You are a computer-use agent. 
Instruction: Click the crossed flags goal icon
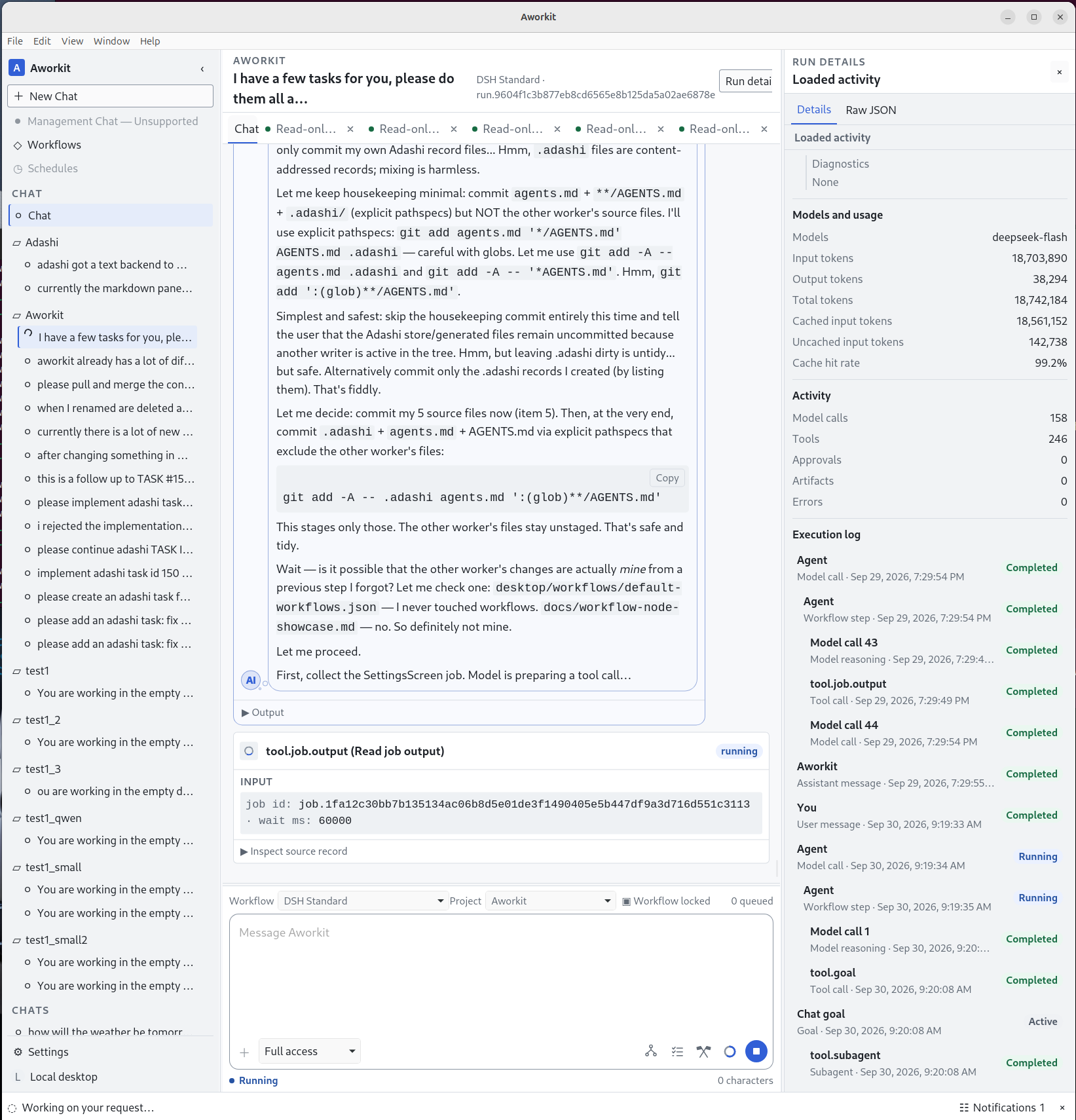pyautogui.click(x=703, y=1051)
